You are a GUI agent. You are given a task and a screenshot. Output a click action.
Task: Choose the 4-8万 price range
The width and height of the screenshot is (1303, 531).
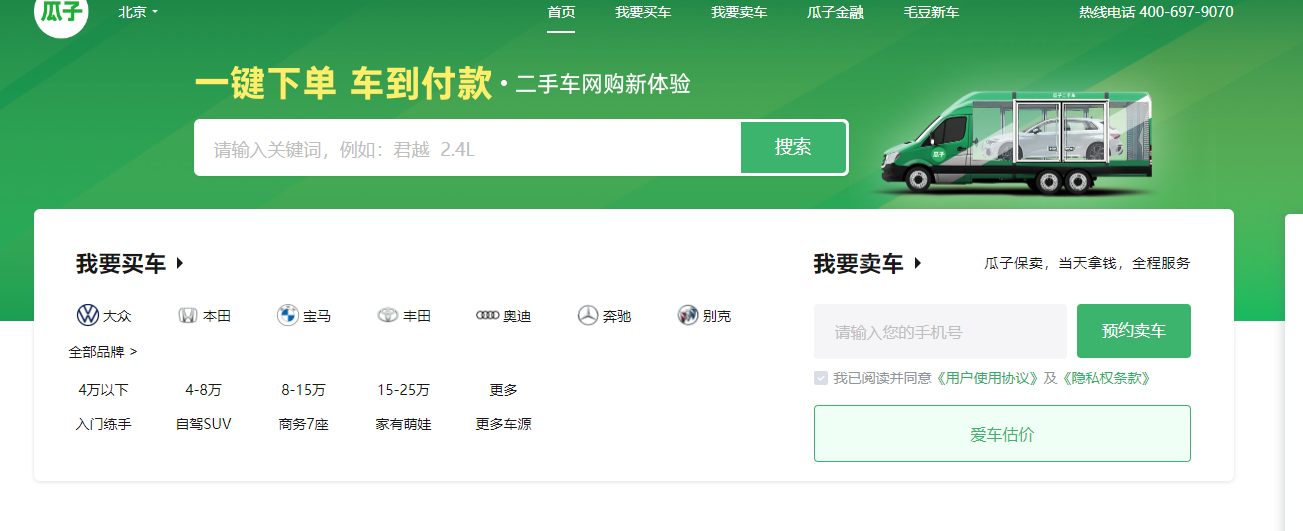coord(203,390)
